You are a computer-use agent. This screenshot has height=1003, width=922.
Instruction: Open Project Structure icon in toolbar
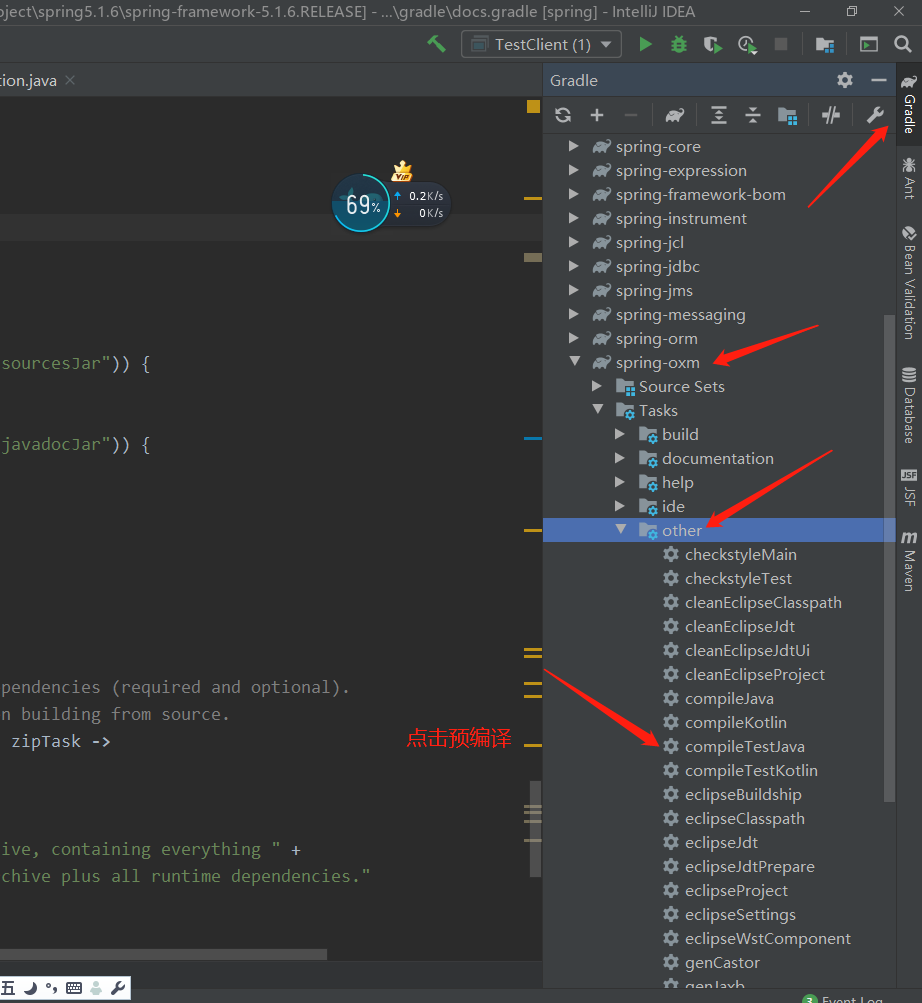pos(825,44)
